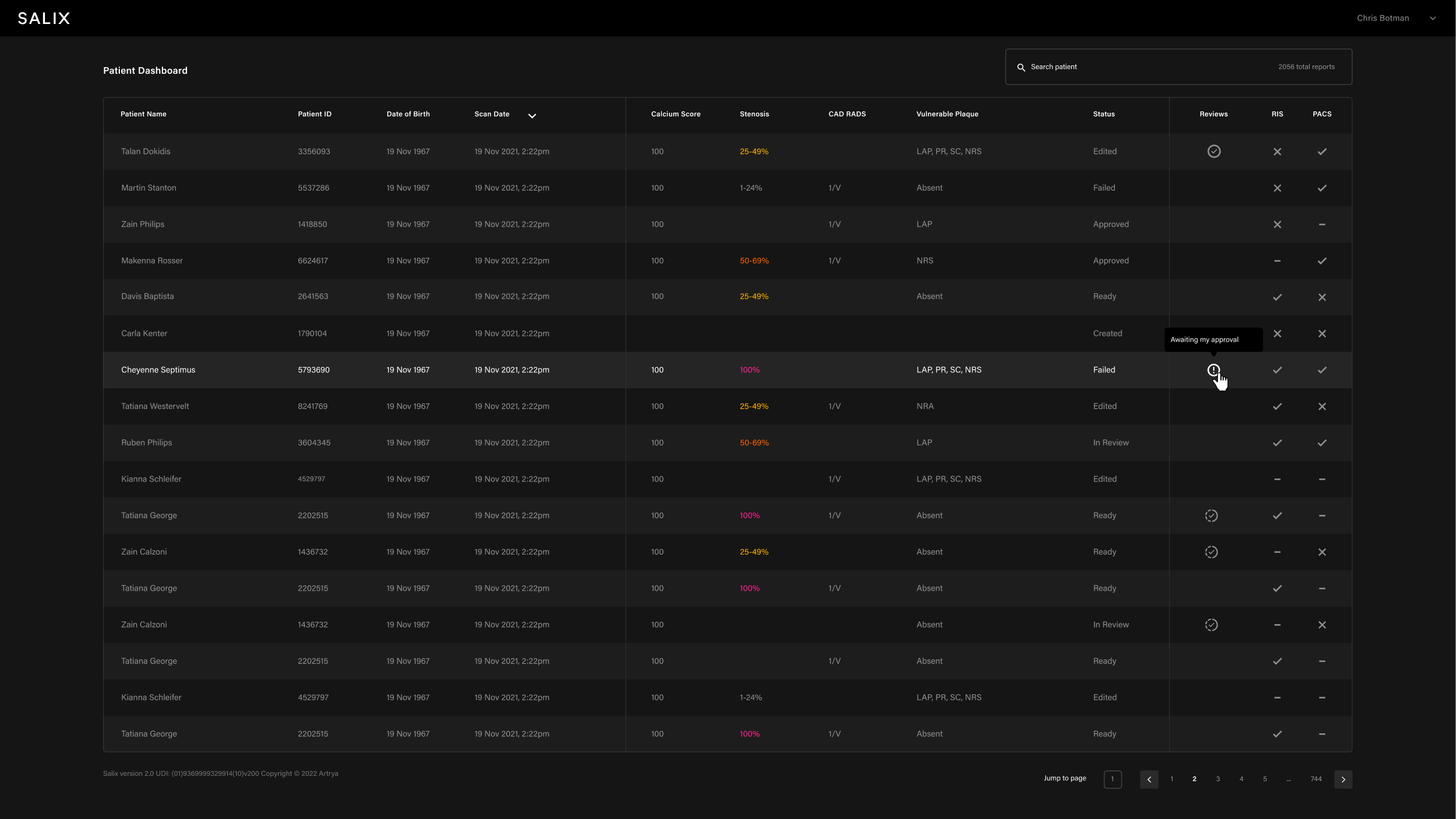This screenshot has height=819, width=1456.
Task: Click the awaiting approval icon for Cheyenne Septimus
Action: (x=1213, y=370)
